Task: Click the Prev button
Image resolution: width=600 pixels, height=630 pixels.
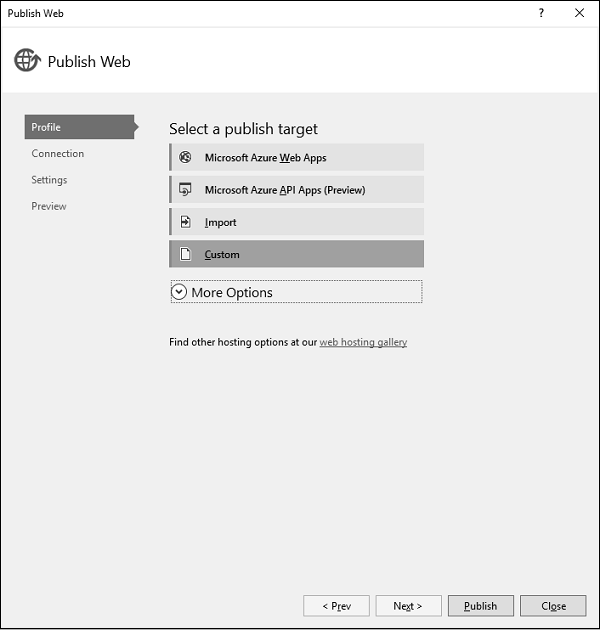Action: [x=336, y=606]
